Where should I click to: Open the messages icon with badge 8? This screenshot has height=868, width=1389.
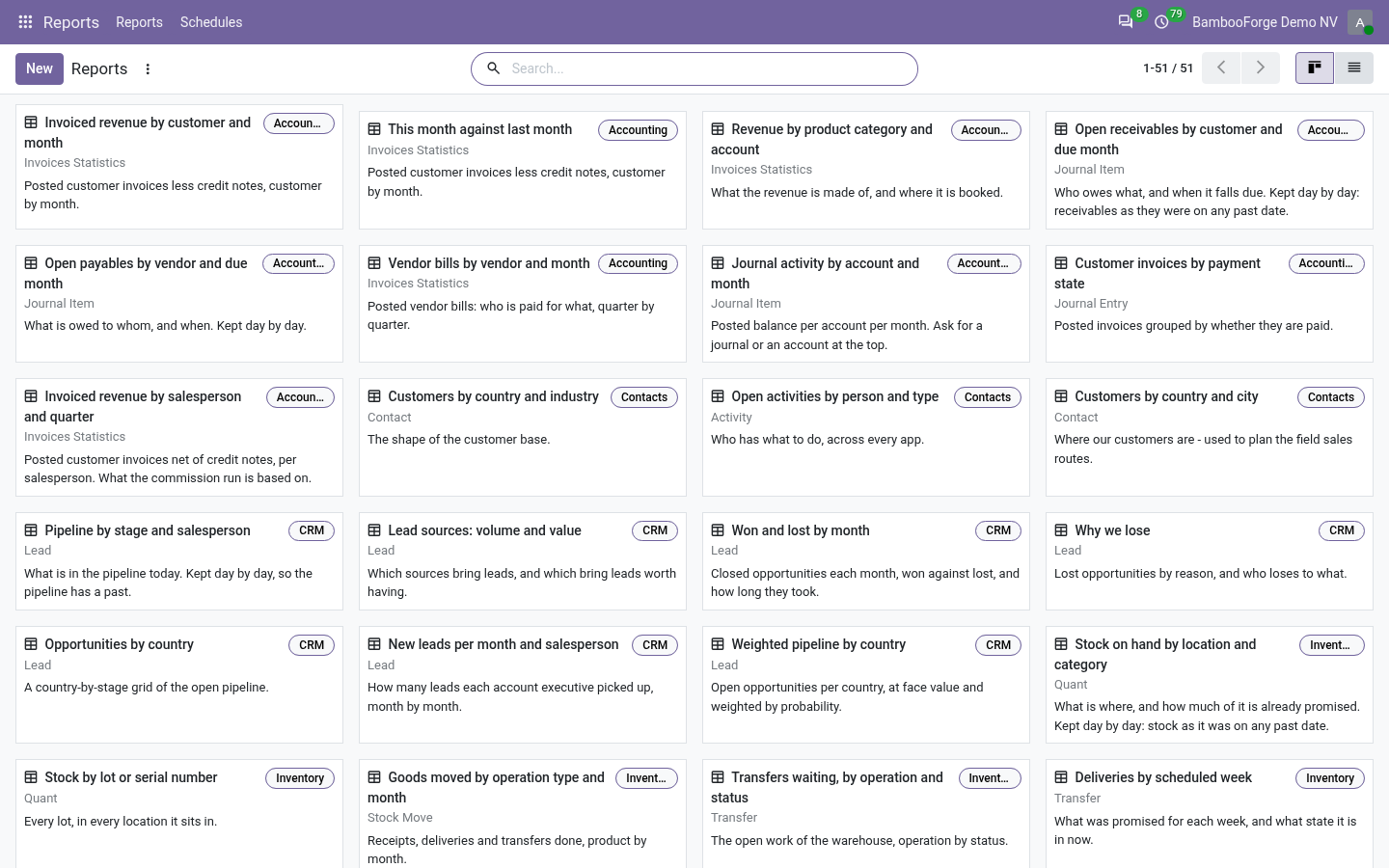click(x=1125, y=21)
